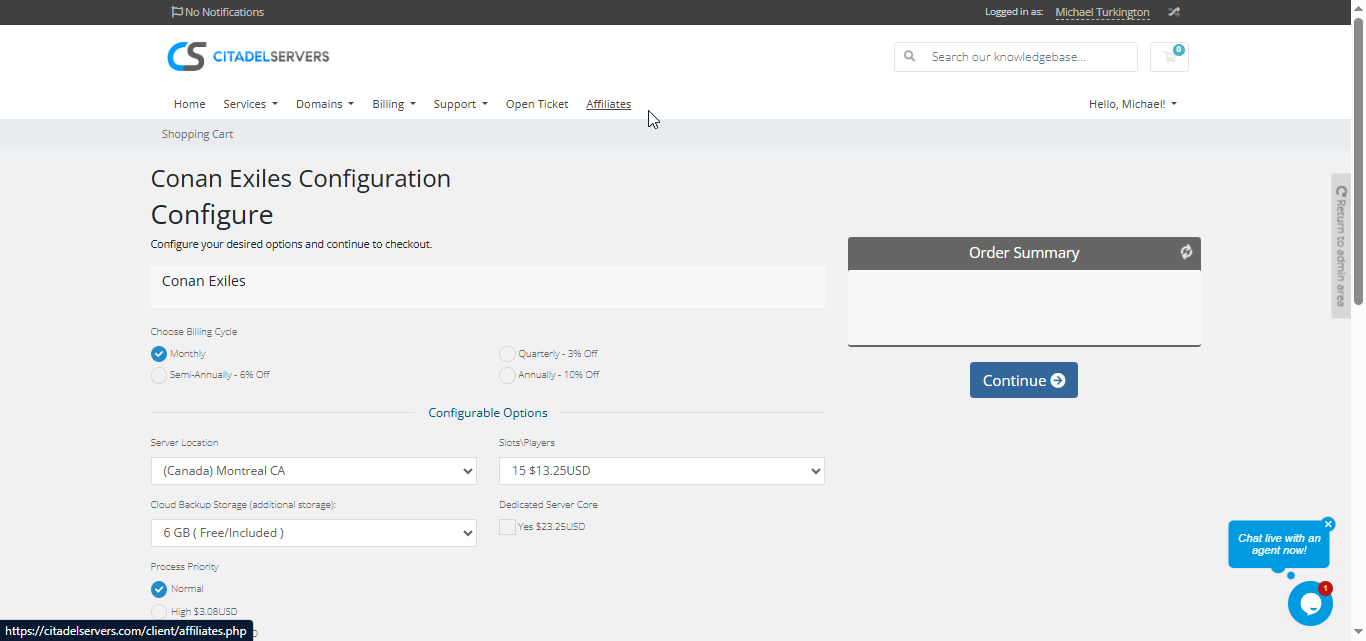Enable Dedicated Server Core checkbox

(x=508, y=527)
